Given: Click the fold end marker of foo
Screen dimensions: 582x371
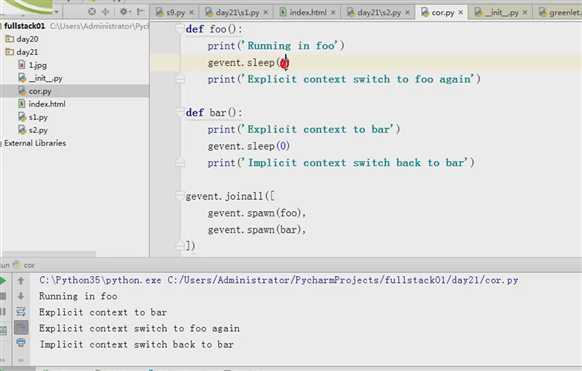Looking at the screenshot, I should [x=180, y=79].
